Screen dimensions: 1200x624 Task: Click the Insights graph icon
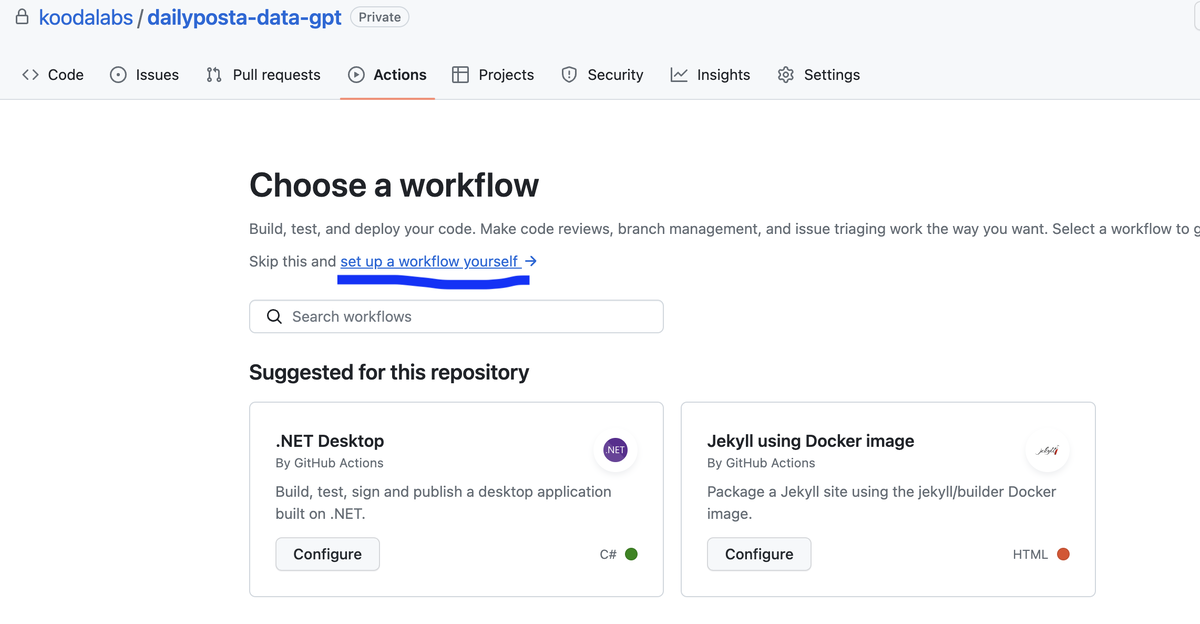[679, 75]
